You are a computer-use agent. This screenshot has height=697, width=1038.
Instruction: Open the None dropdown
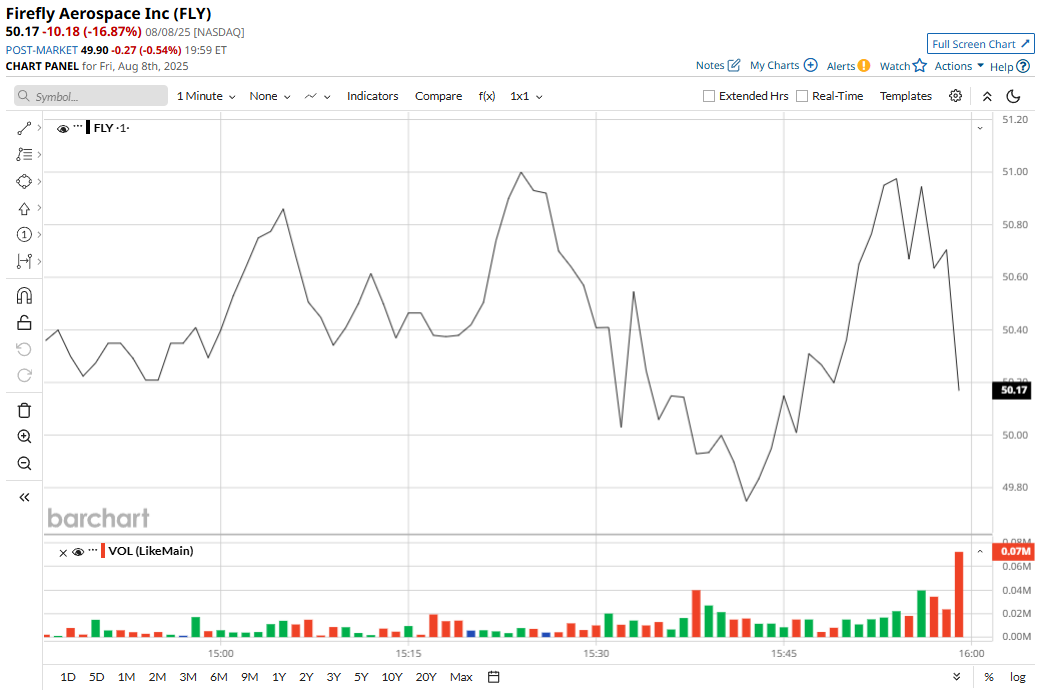click(x=269, y=96)
